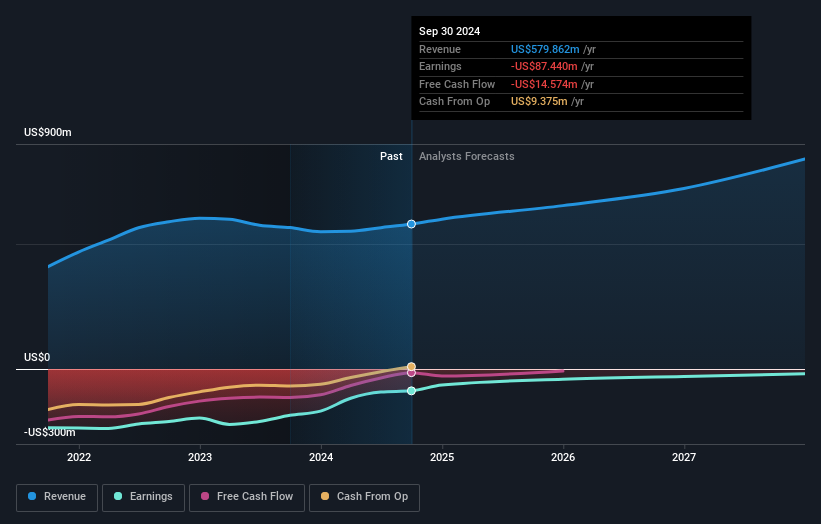This screenshot has height=524, width=821.
Task: Click the Sep 30 2024 tooltip date
Action: tap(449, 31)
